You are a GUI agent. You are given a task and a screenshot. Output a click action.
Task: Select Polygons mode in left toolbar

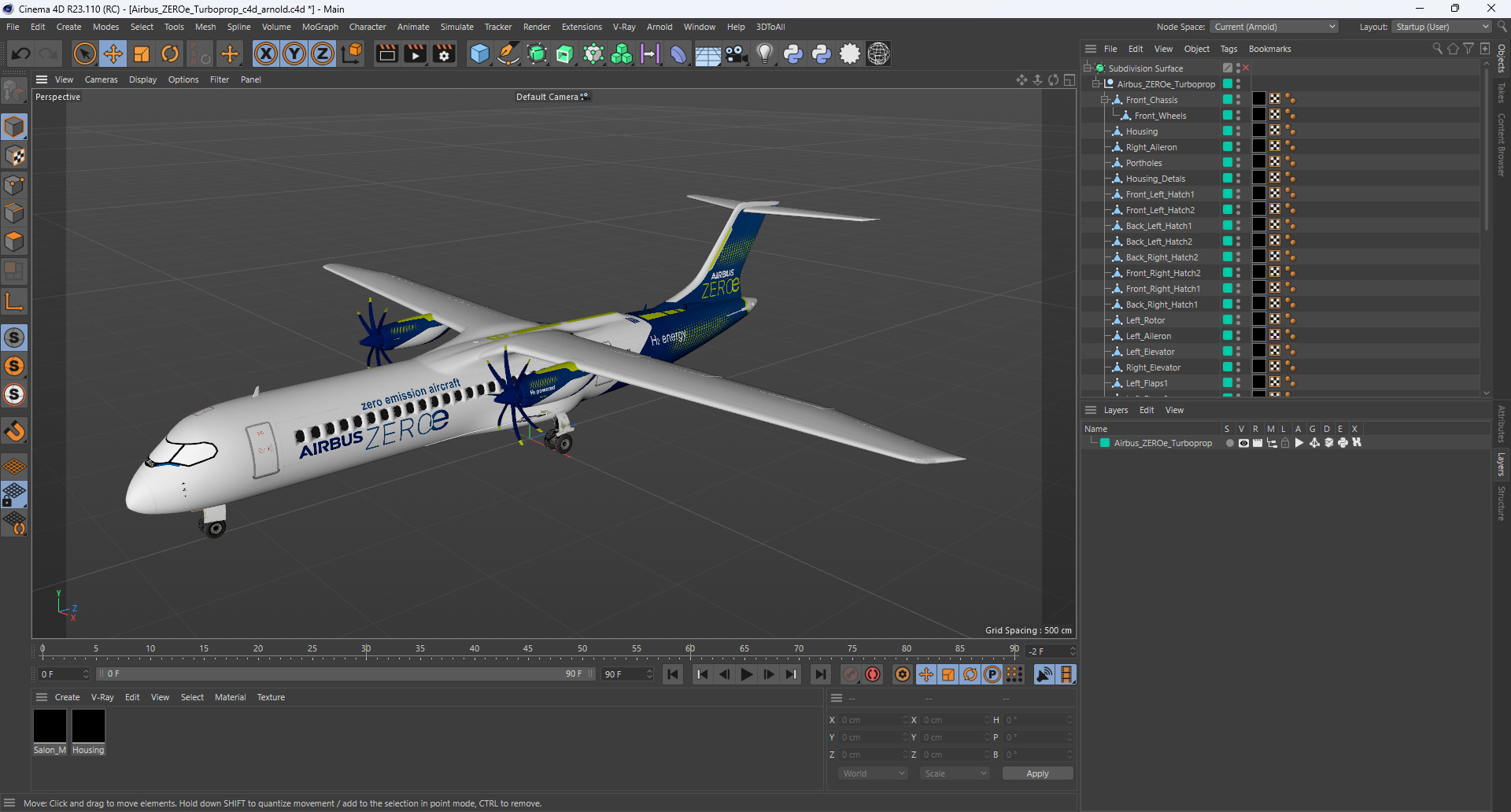(x=14, y=242)
